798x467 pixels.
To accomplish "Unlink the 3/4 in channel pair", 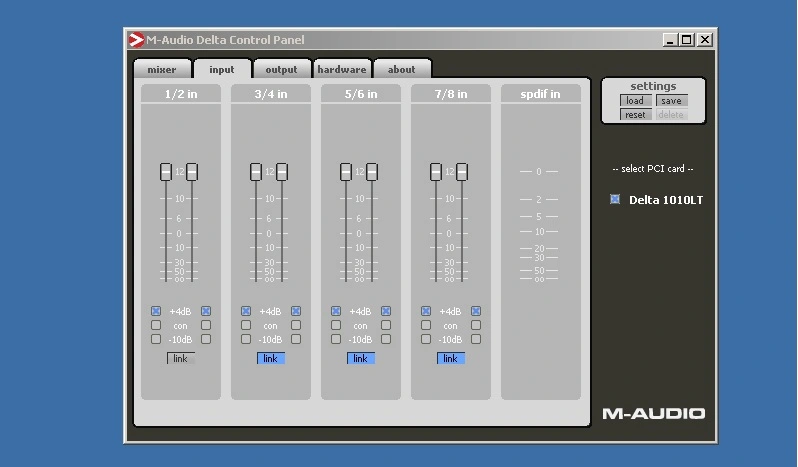I will click(x=270, y=358).
